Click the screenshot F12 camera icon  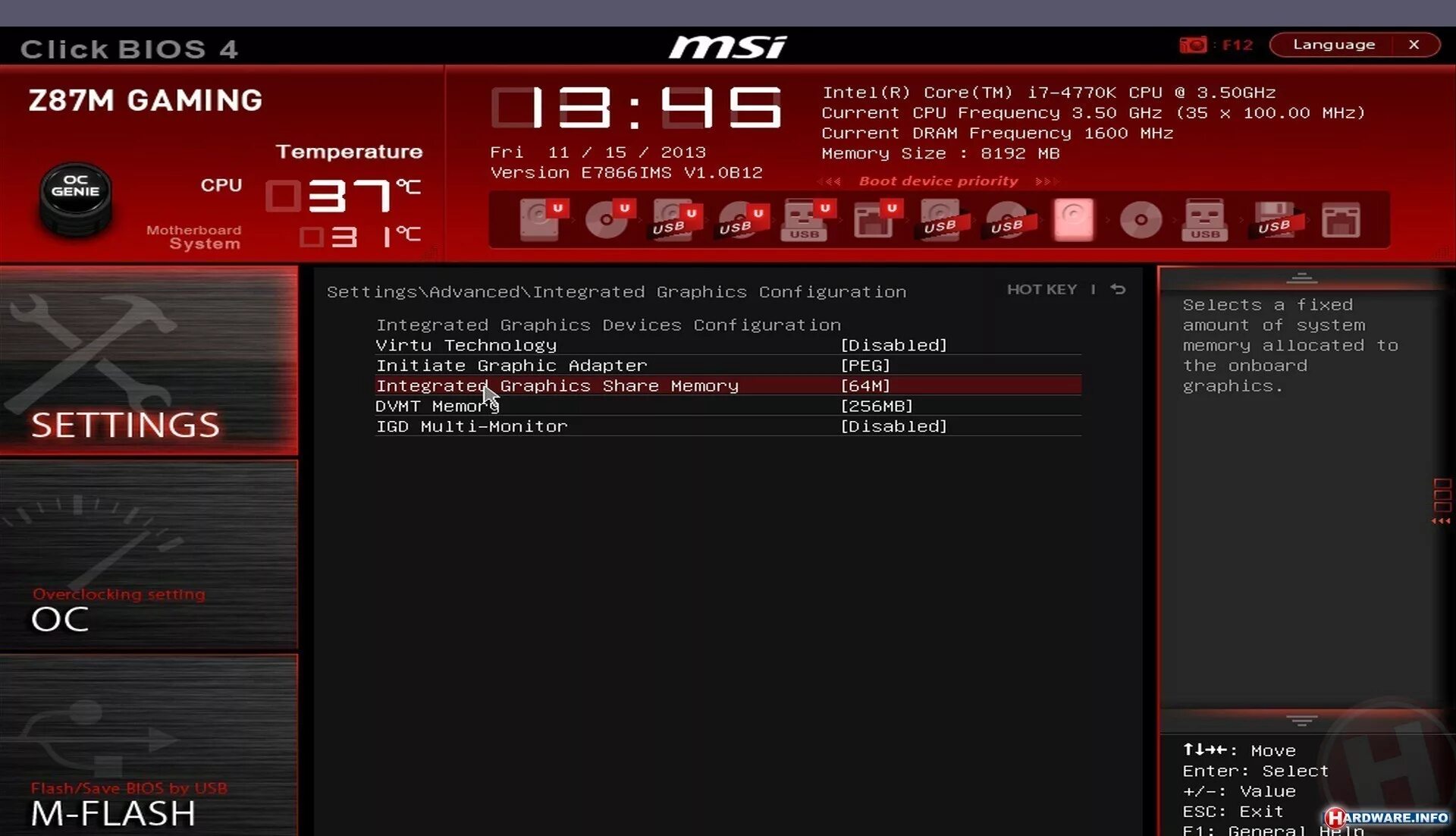tap(1192, 44)
